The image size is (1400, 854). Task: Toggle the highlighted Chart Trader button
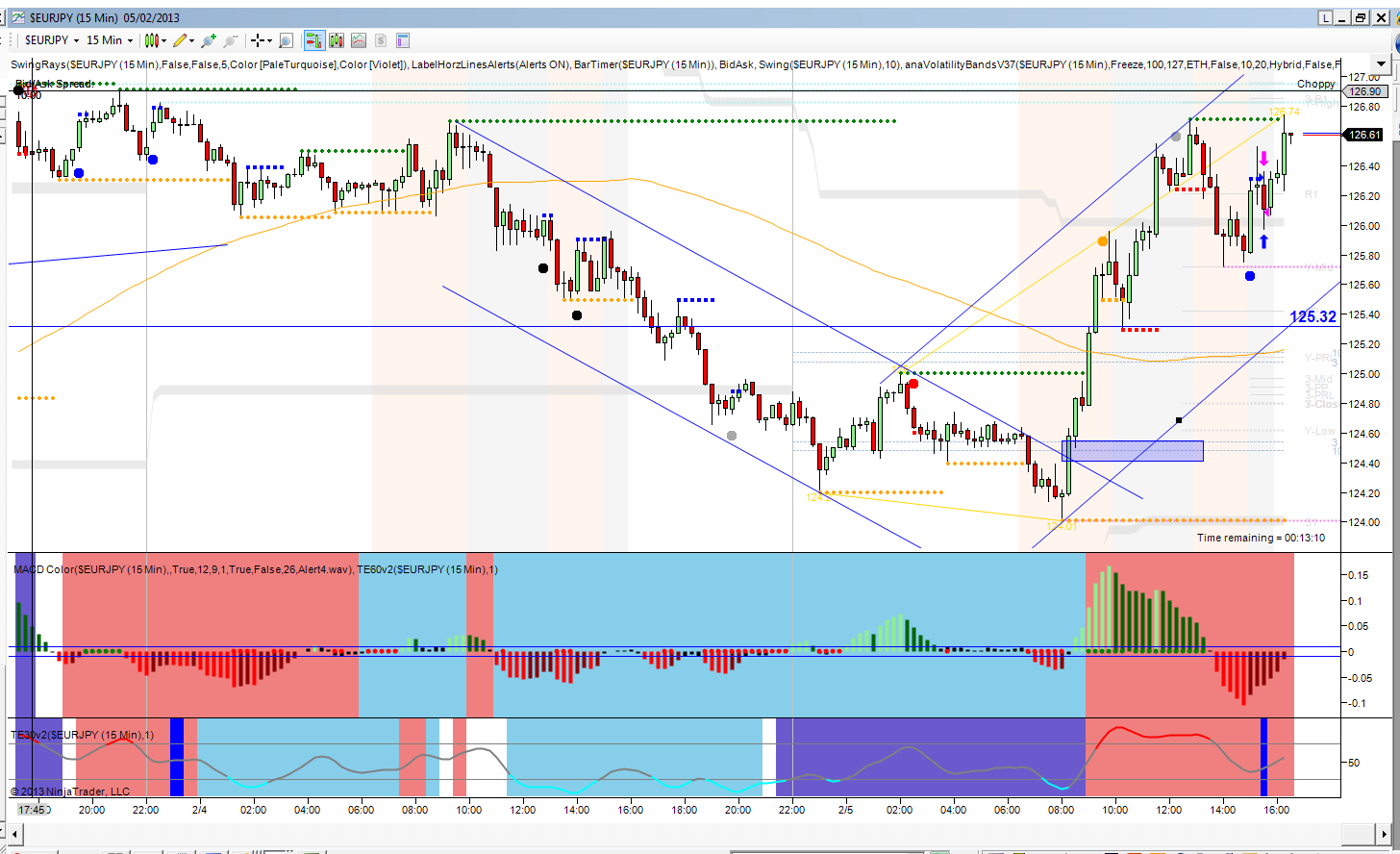(x=314, y=40)
